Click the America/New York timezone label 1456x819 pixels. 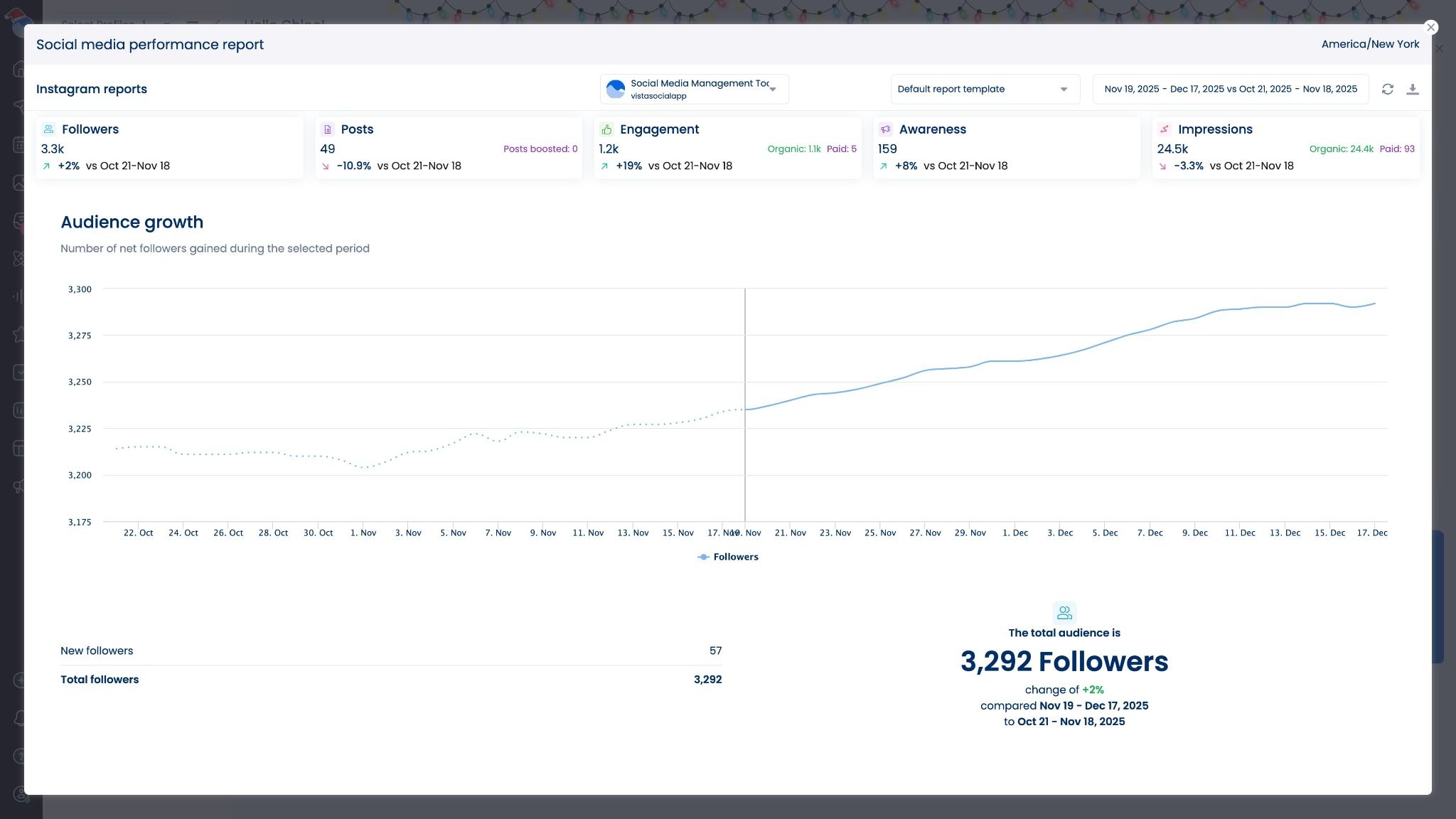(x=1370, y=43)
